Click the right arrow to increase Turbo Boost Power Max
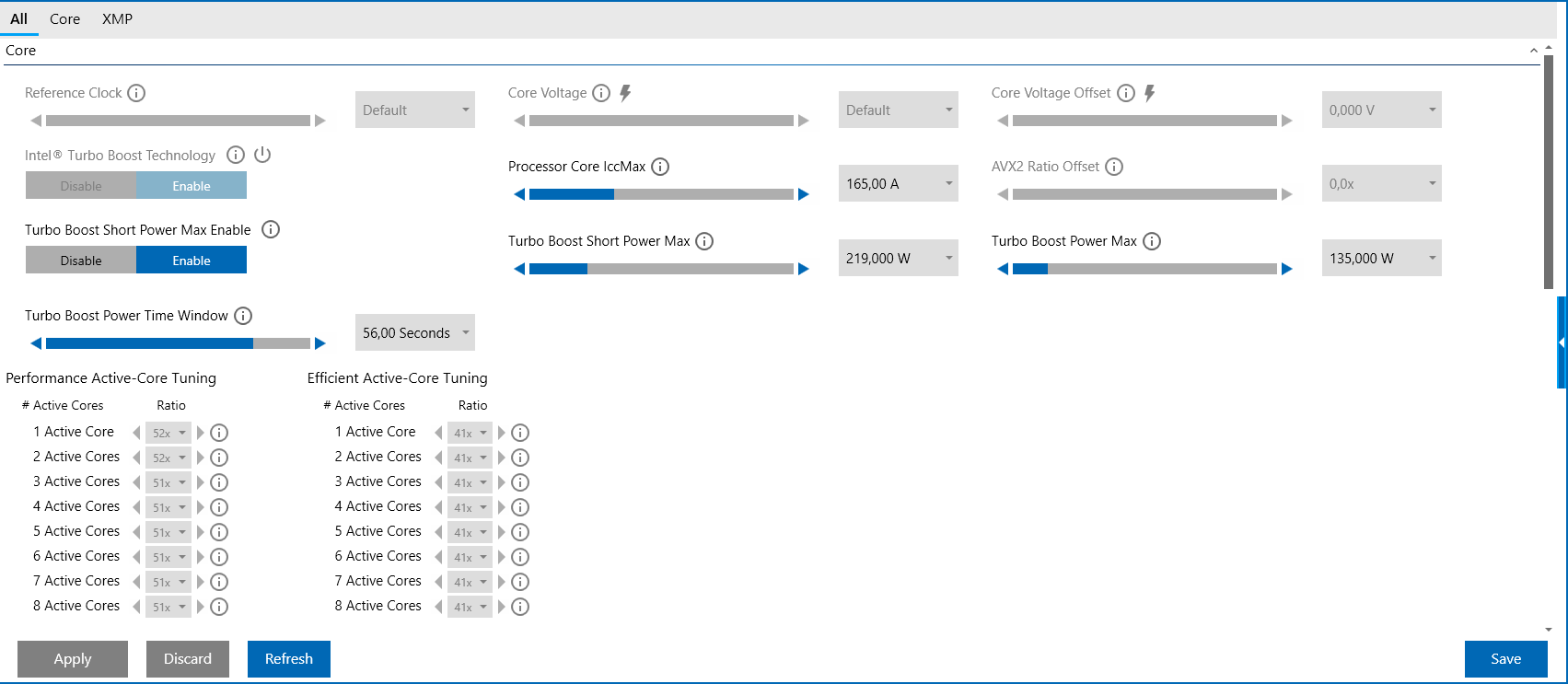 pos(1287,269)
